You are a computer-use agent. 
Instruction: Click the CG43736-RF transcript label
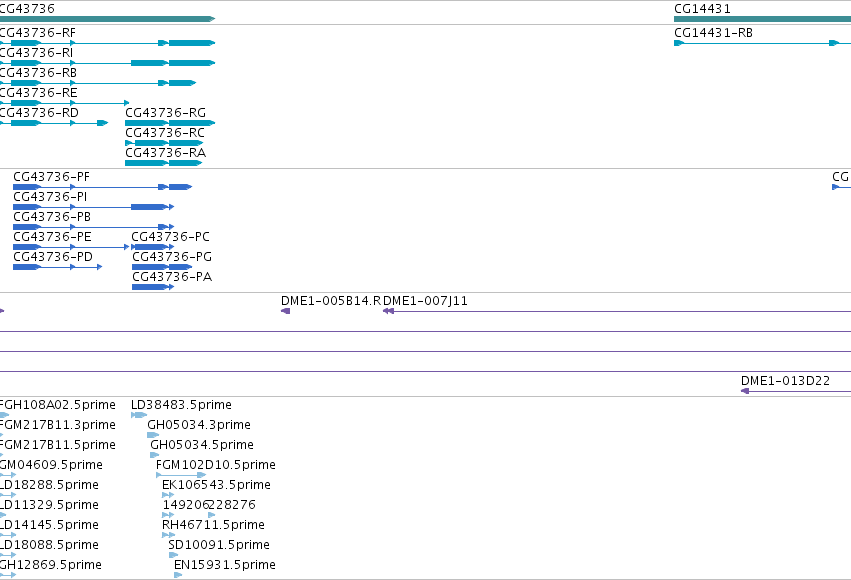pos(37,33)
